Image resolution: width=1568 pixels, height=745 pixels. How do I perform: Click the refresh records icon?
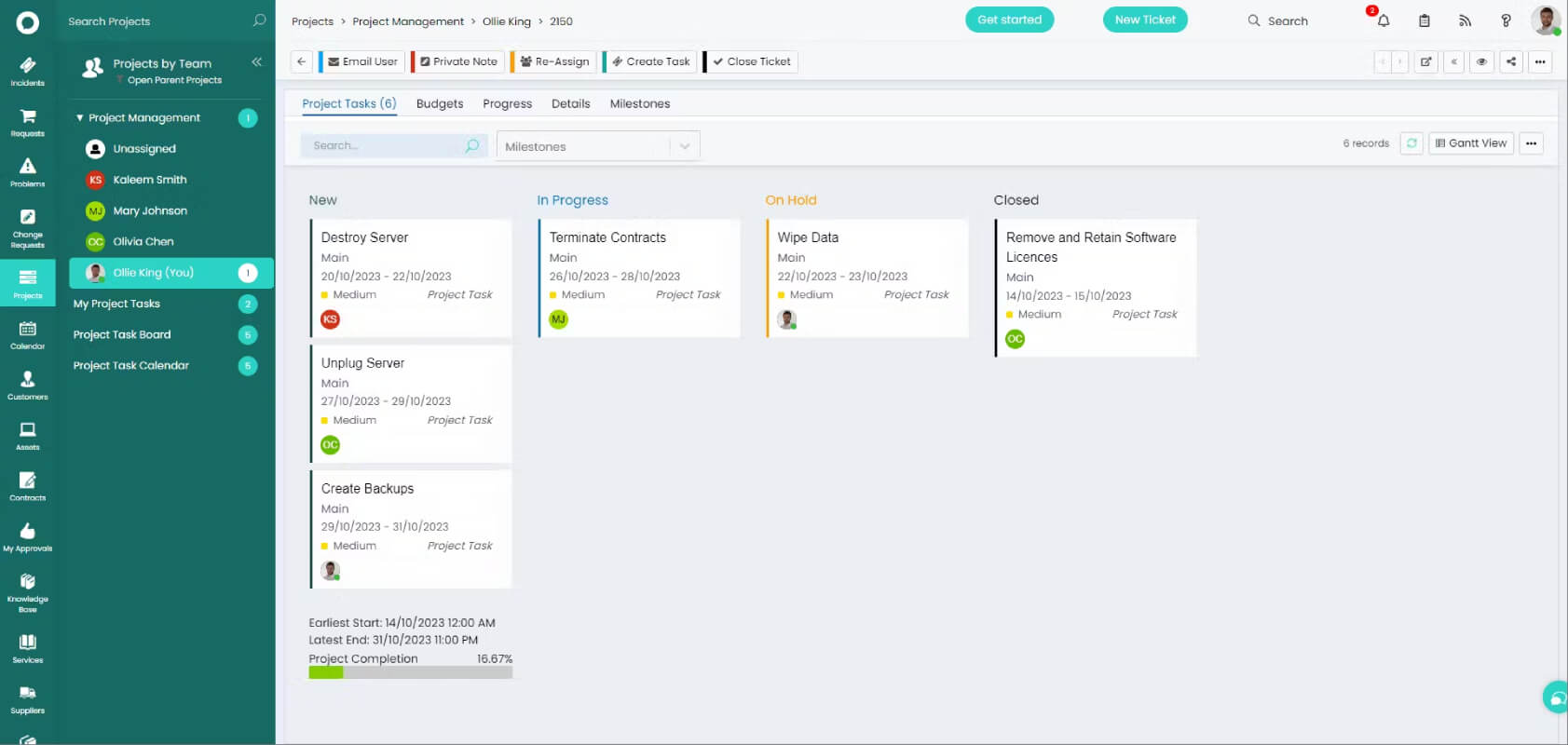[1411, 143]
